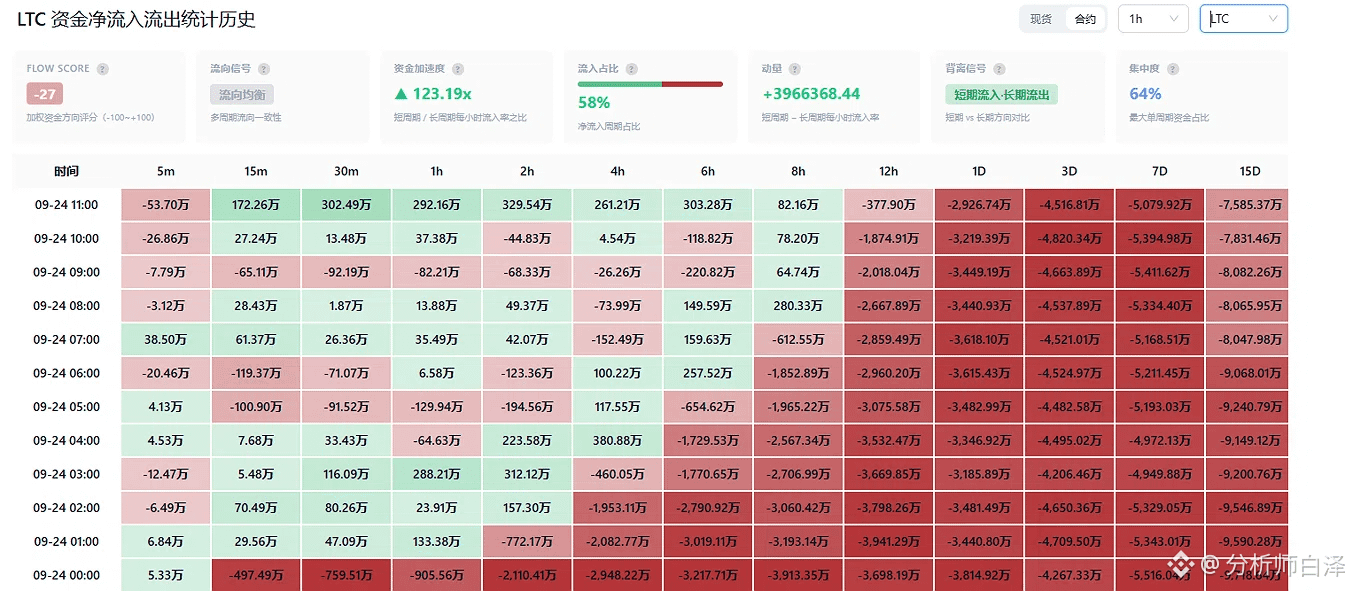Click help icon beside 资金加速度
This screenshot has width=1353, height=591.
pos(458,69)
